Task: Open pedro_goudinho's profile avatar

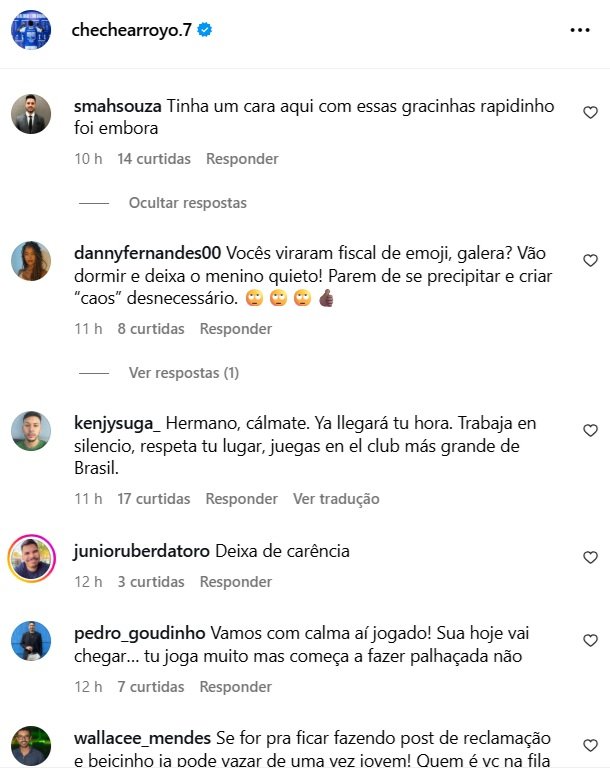Action: click(31, 641)
